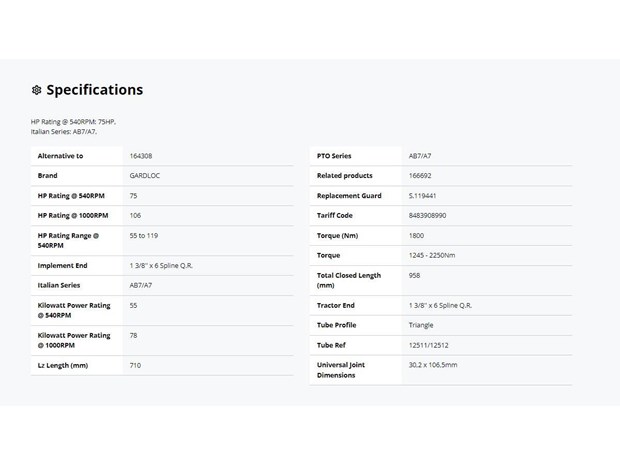
Task: Click the 'HP Rating @ 540RPM' table label
Action: (71, 196)
